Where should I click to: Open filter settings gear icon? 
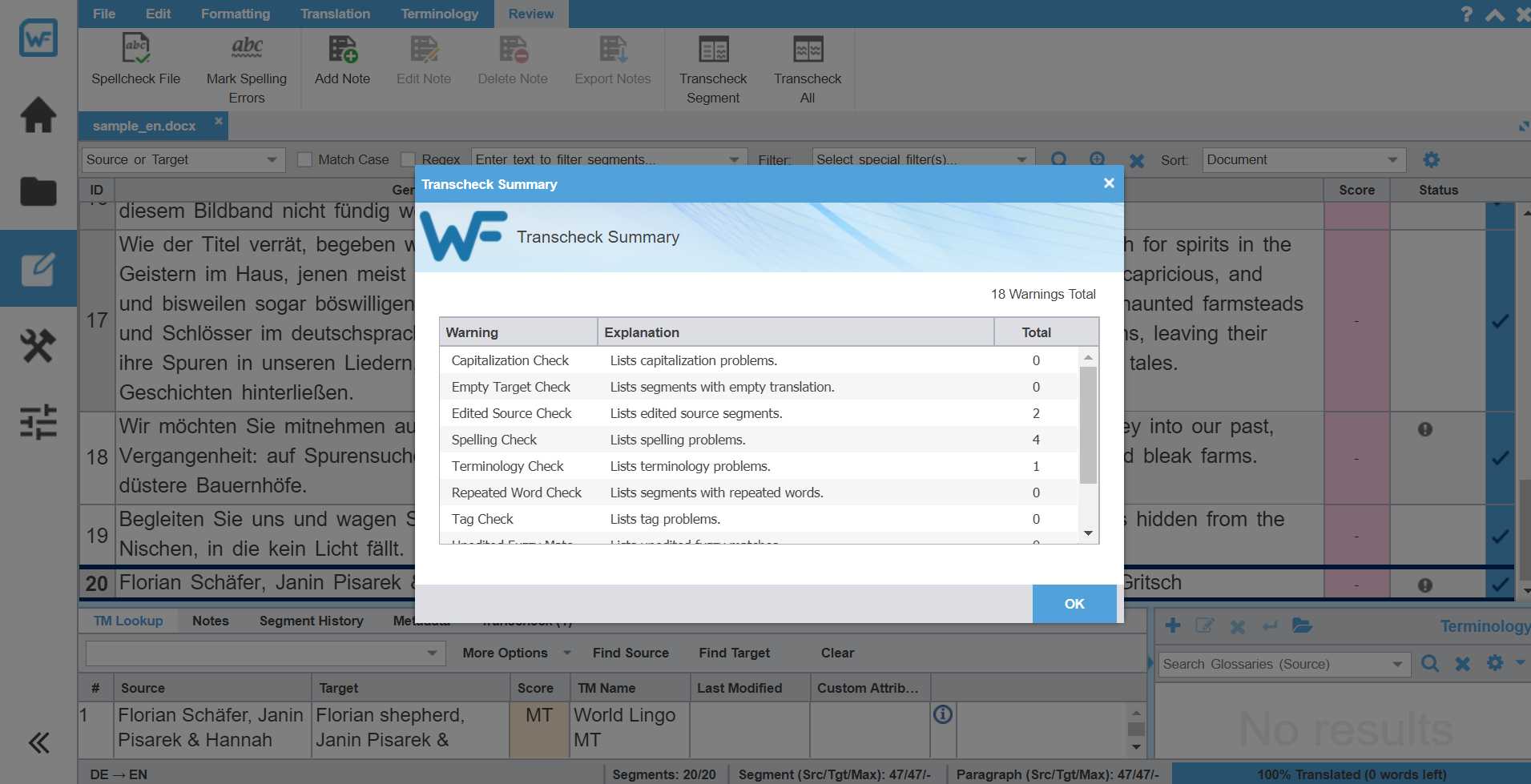point(1432,159)
